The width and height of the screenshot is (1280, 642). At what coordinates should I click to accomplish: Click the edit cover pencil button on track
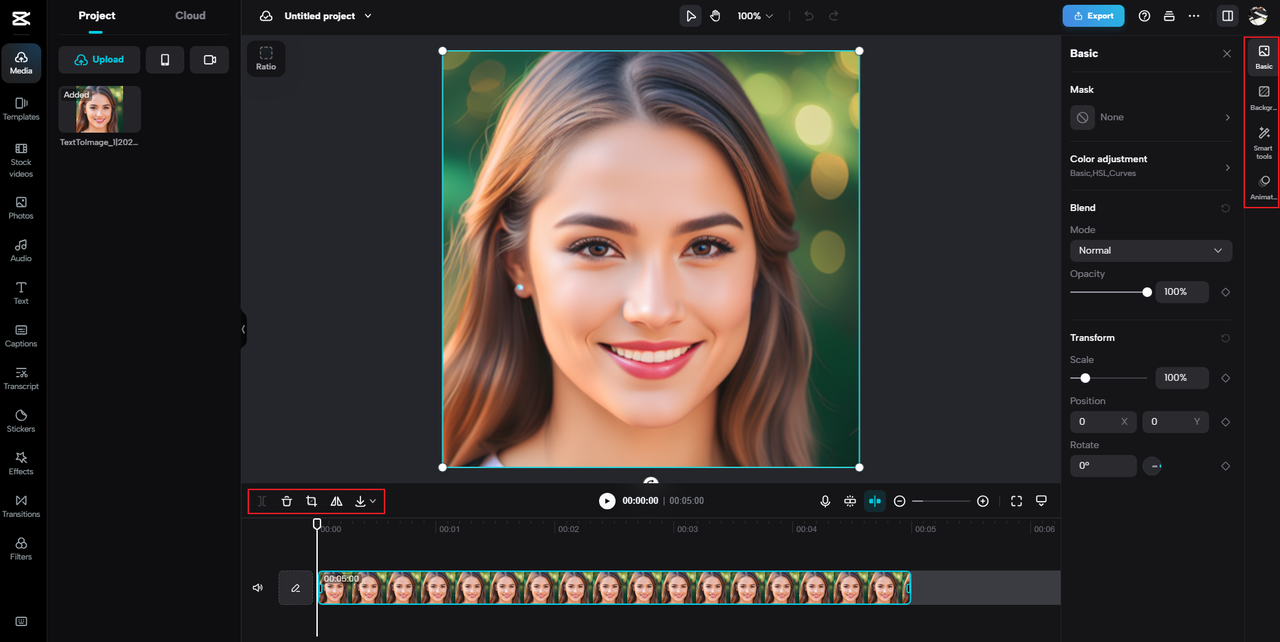295,588
